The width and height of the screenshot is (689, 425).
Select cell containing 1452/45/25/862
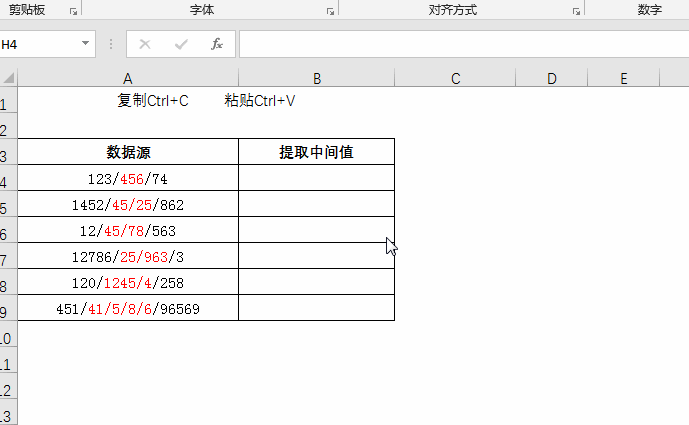[x=128, y=203]
